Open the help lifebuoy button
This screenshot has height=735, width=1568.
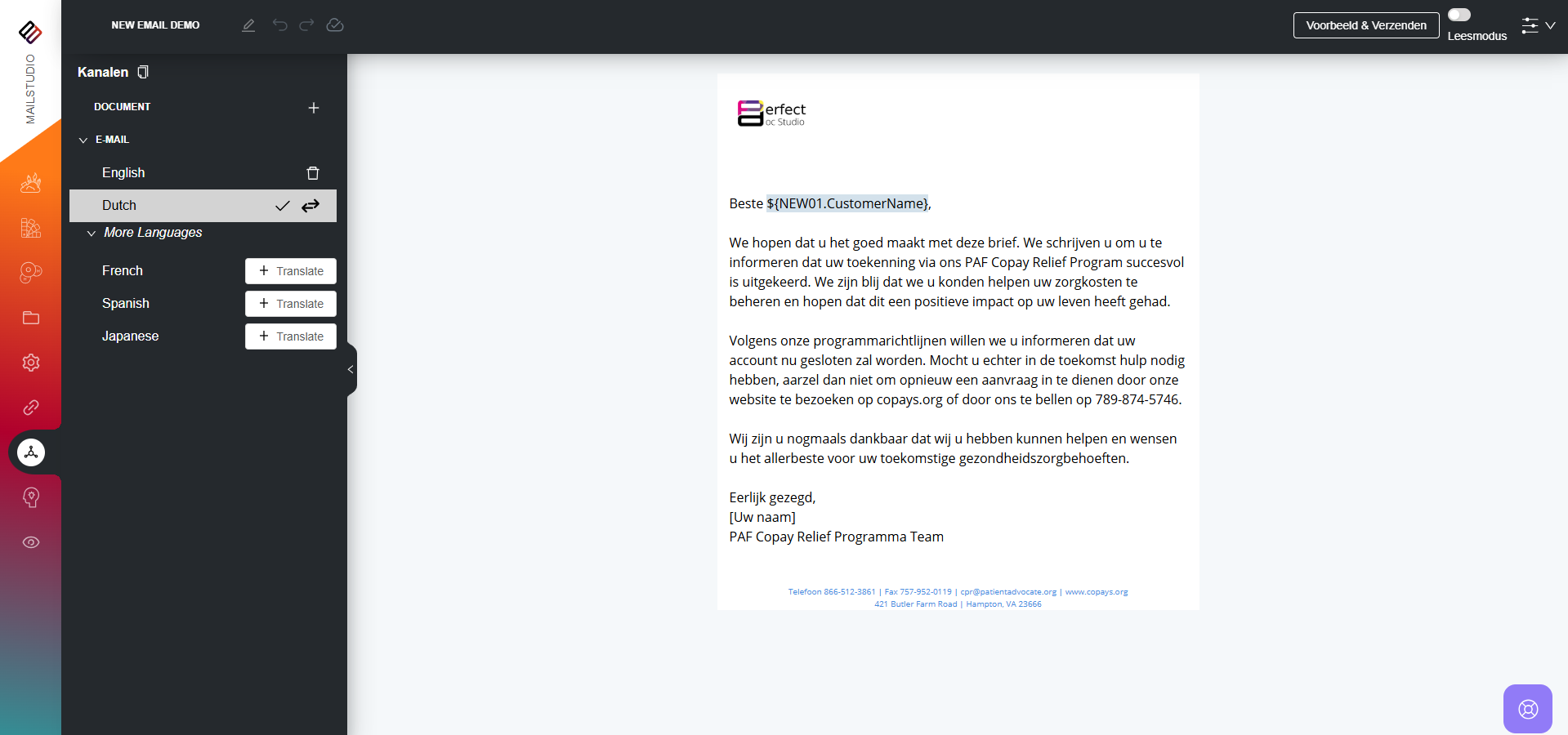1527,708
